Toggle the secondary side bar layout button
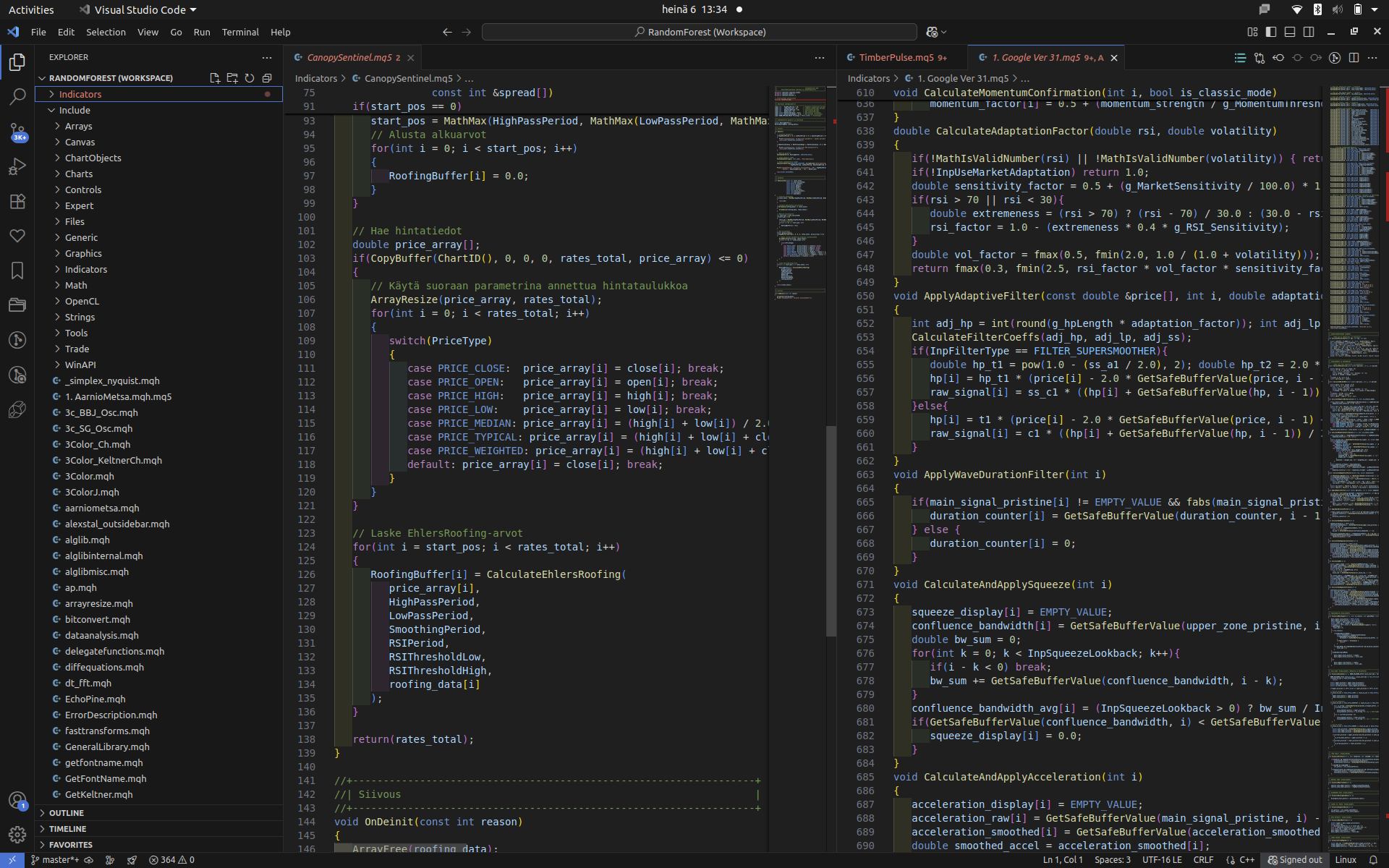Viewport: 1389px width, 868px height. (x=1309, y=32)
